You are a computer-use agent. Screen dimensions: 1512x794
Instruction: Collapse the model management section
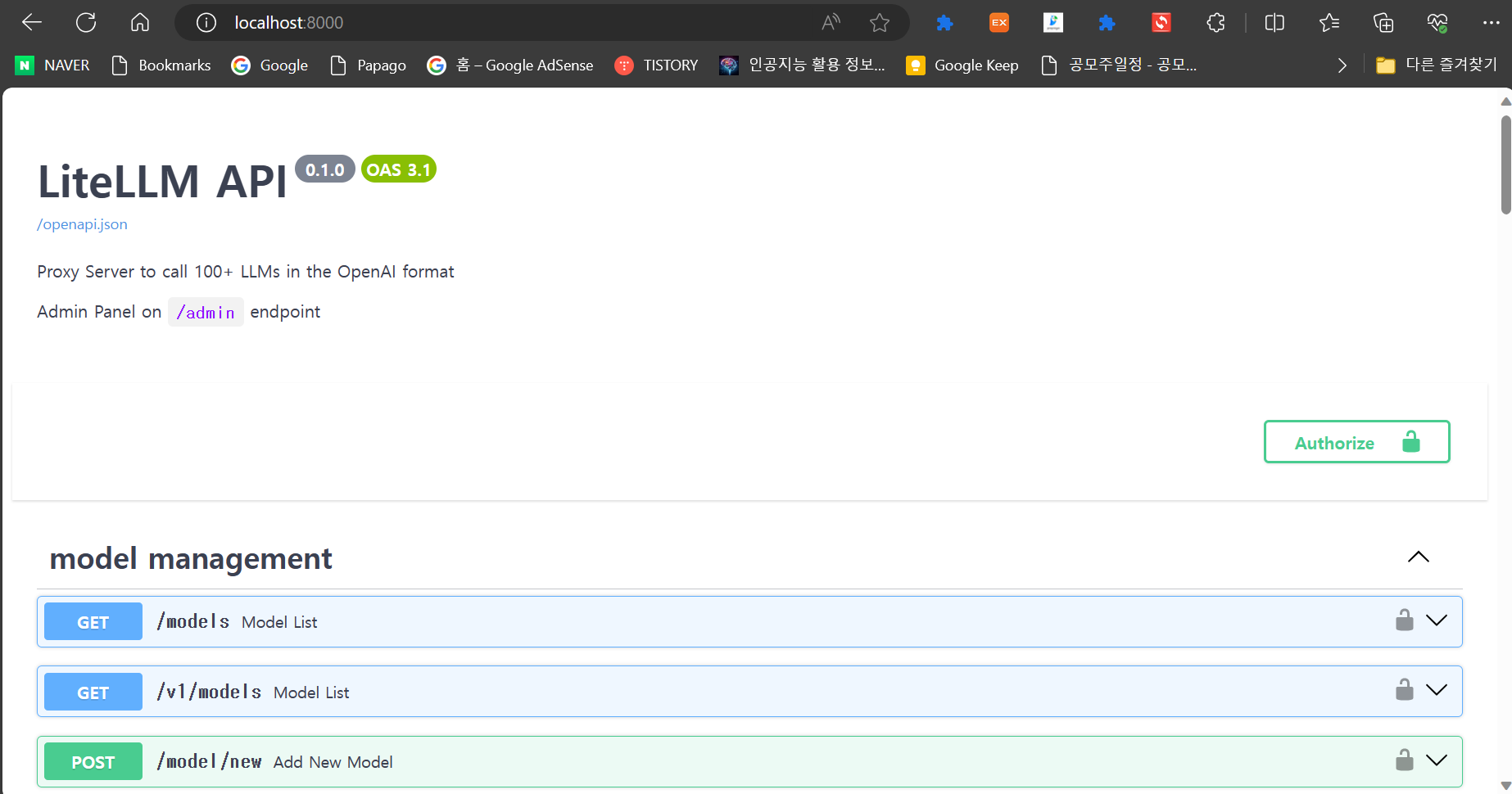pyautogui.click(x=1419, y=557)
